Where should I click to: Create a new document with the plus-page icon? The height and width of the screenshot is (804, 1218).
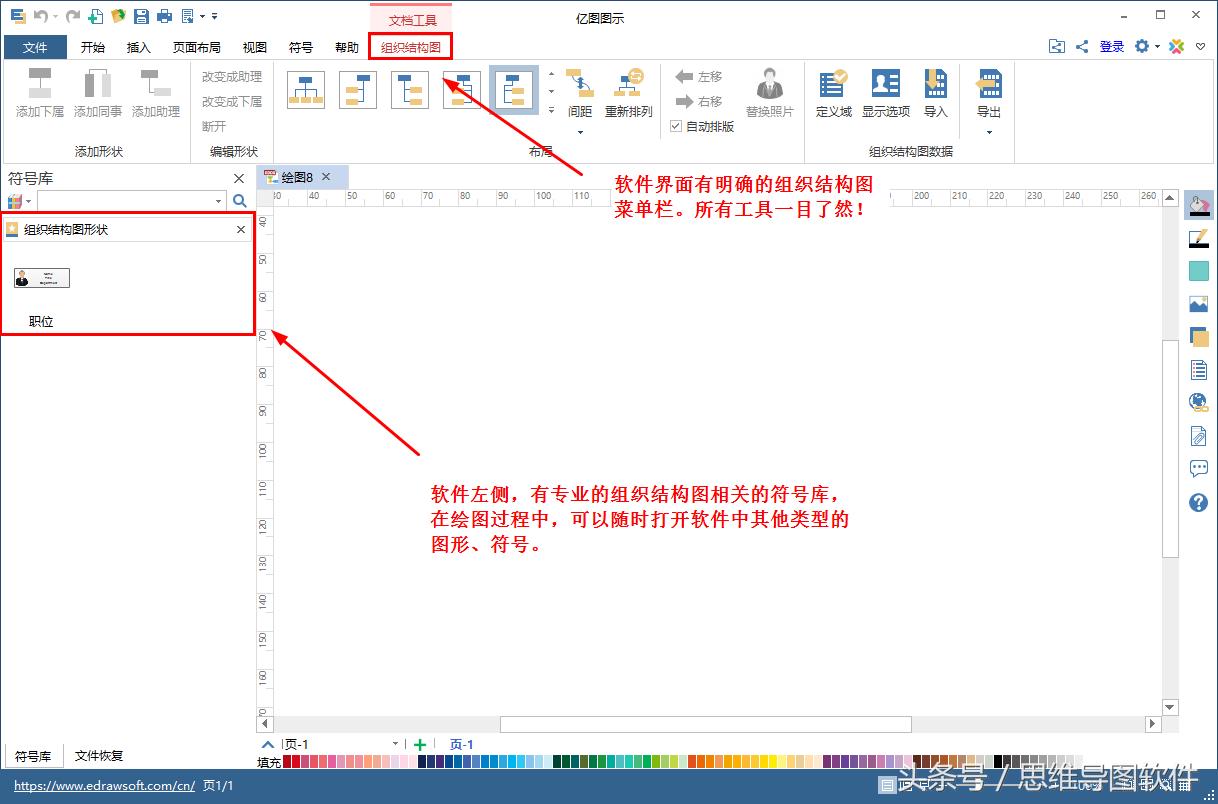click(x=96, y=16)
